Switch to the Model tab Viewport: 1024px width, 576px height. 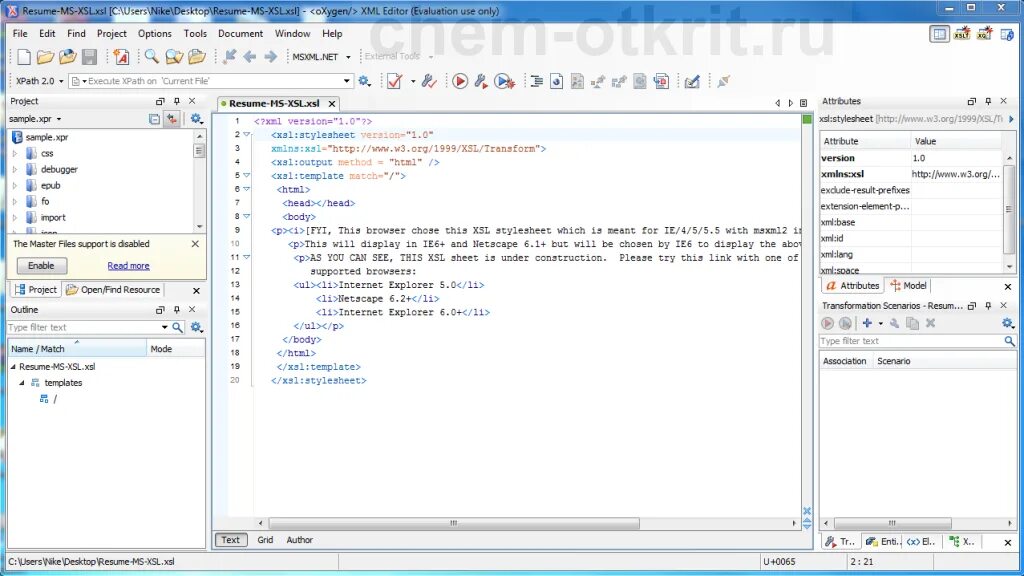[908, 285]
